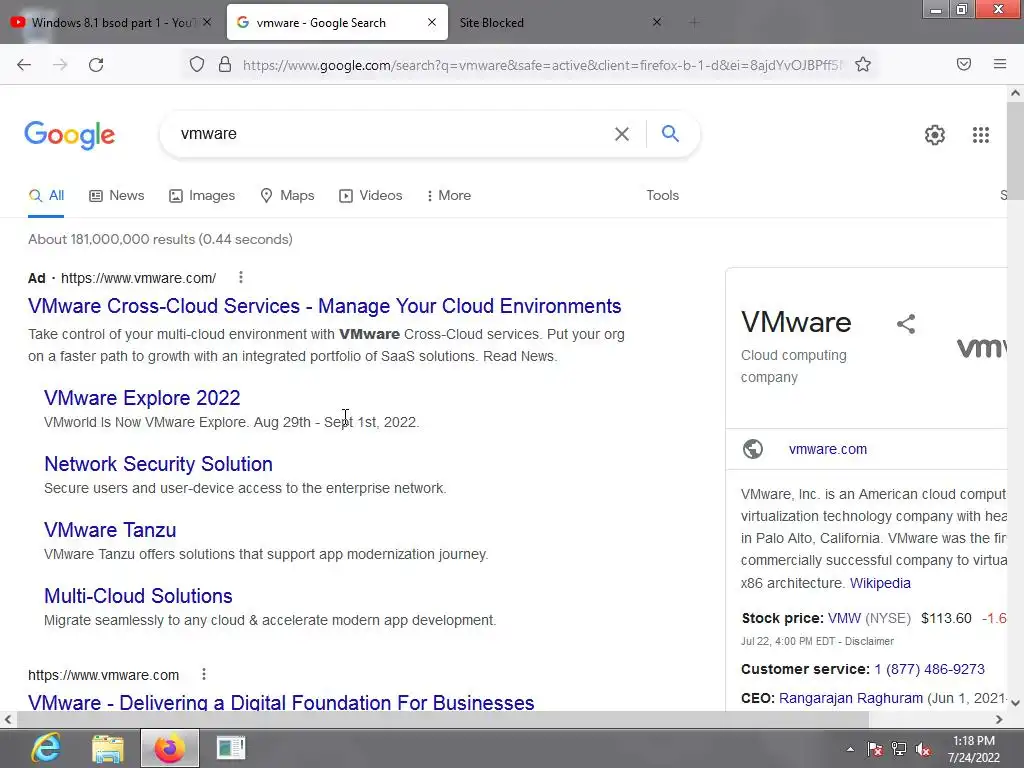Close the Windows 8.1 bsod YouTube tab
The width and height of the screenshot is (1024, 768).
pos(207,22)
